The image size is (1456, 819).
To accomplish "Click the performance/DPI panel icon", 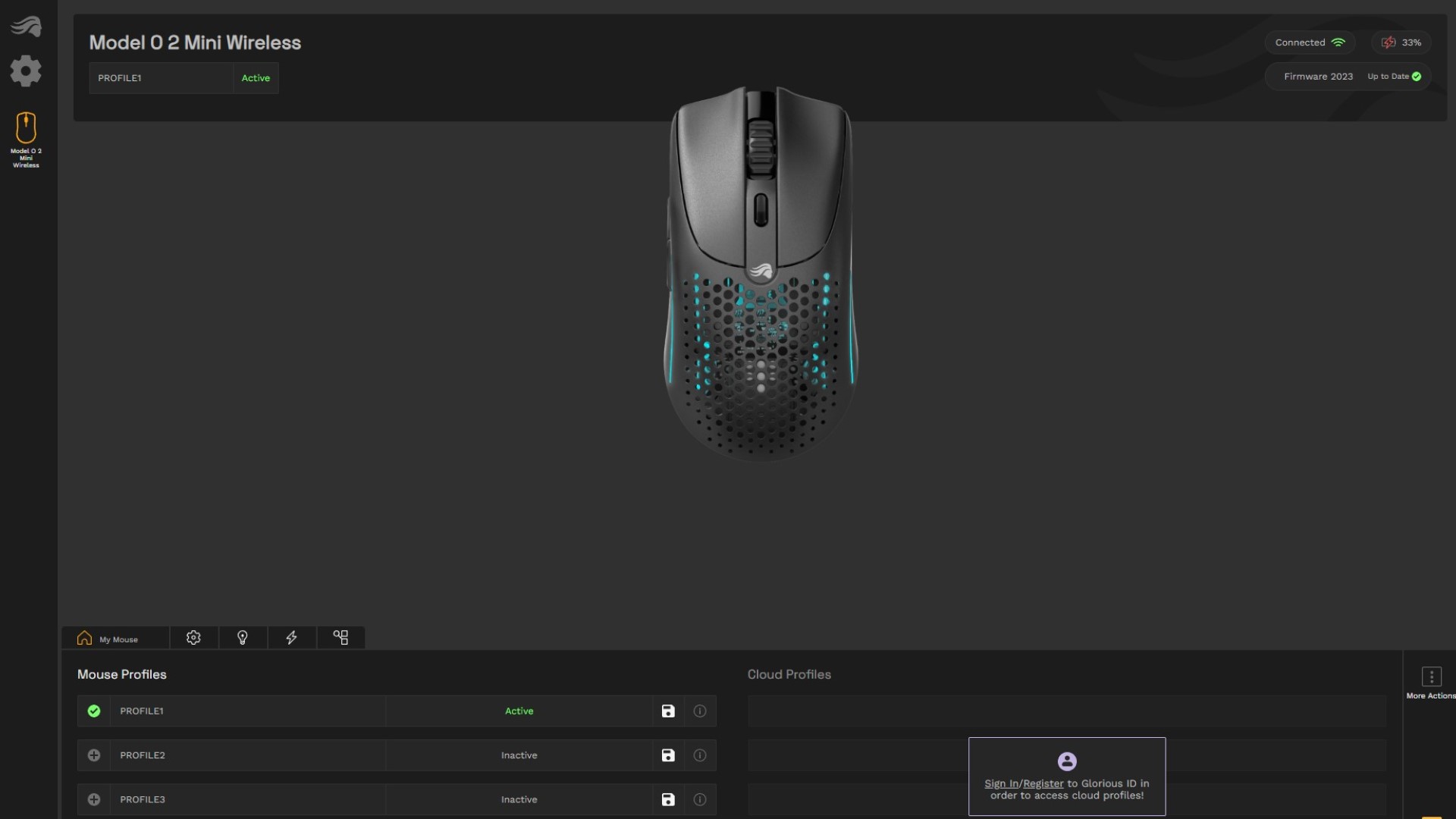I will point(291,637).
